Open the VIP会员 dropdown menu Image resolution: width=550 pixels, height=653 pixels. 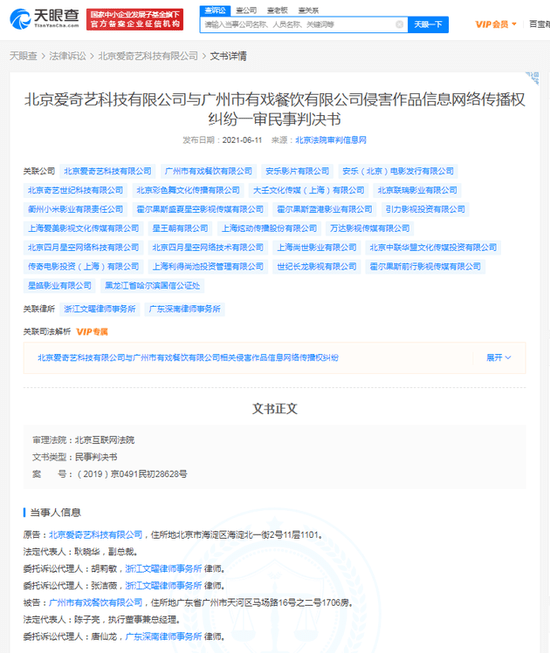coord(496,24)
